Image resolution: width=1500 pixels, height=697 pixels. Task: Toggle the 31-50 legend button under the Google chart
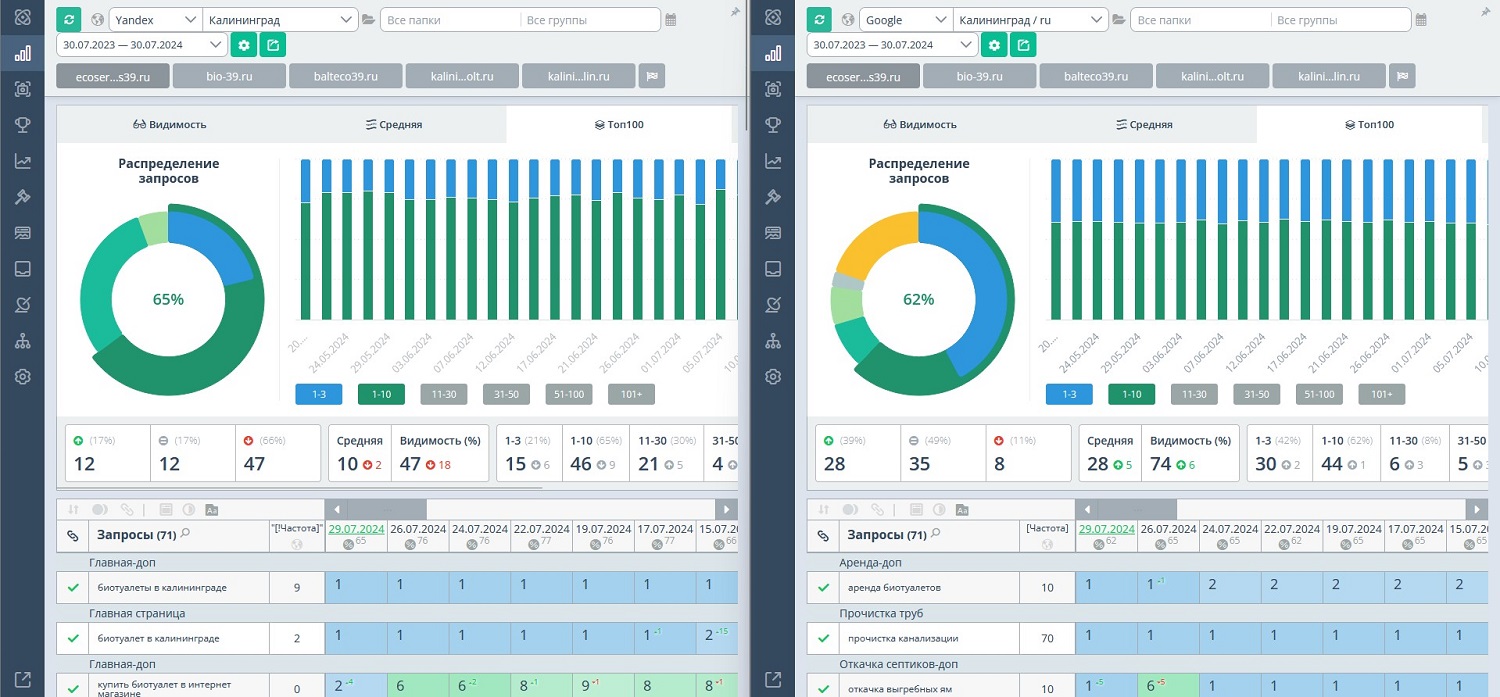click(1257, 395)
